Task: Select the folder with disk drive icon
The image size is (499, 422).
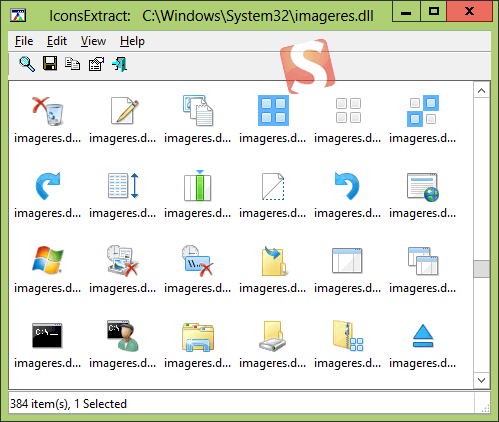Action: [273, 336]
